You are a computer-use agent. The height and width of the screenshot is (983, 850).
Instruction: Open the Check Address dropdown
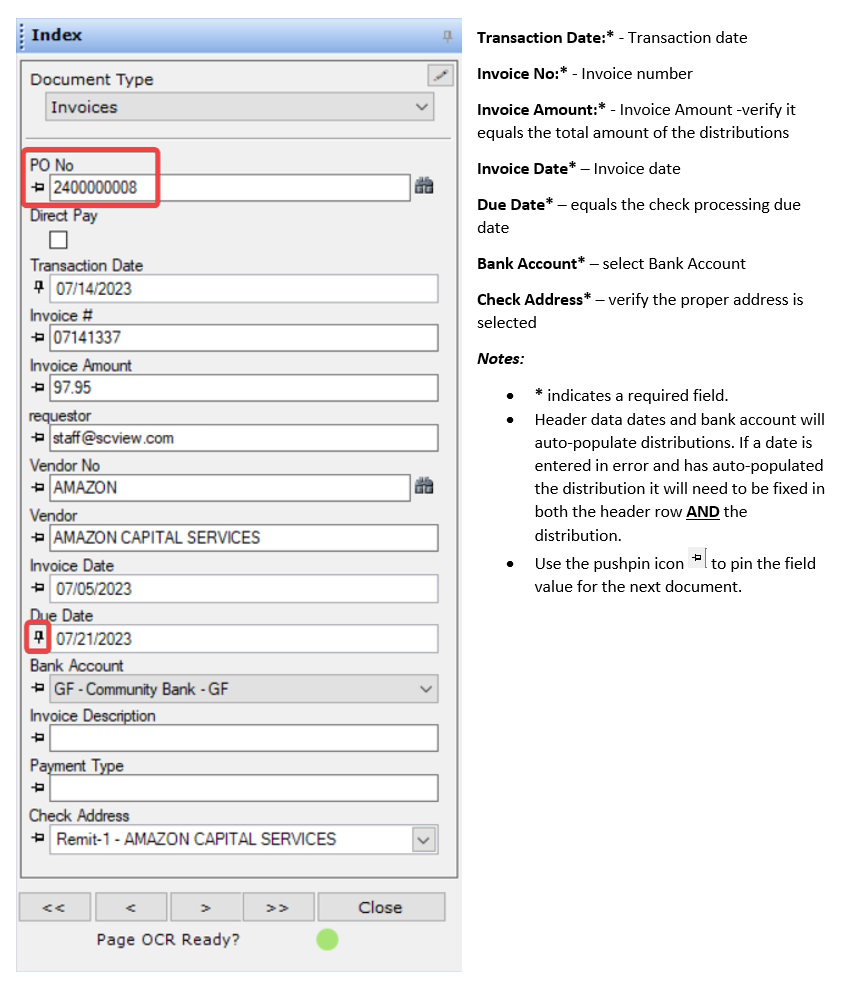click(x=424, y=840)
